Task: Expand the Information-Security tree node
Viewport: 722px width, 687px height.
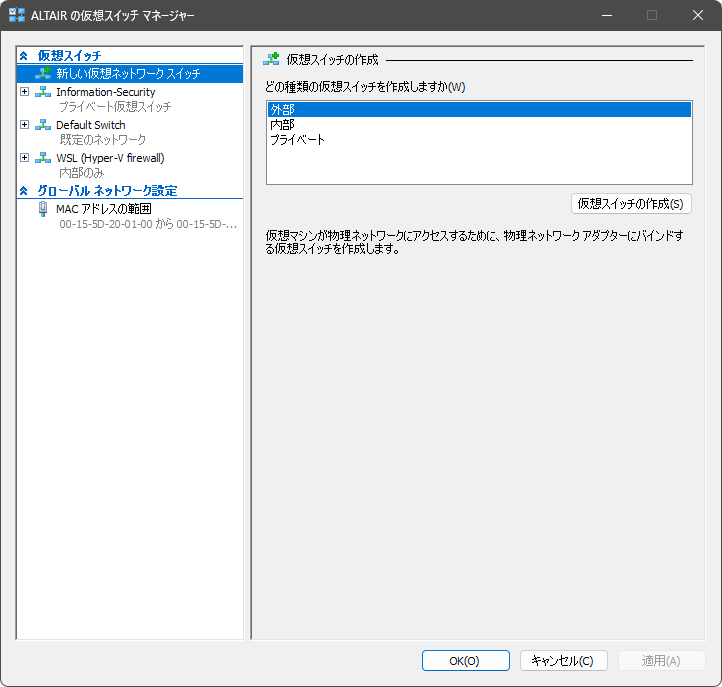Action: click(x=24, y=91)
